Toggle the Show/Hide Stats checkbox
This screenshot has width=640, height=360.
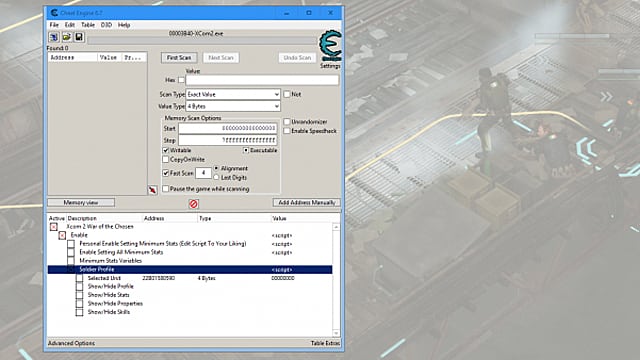tap(79, 295)
